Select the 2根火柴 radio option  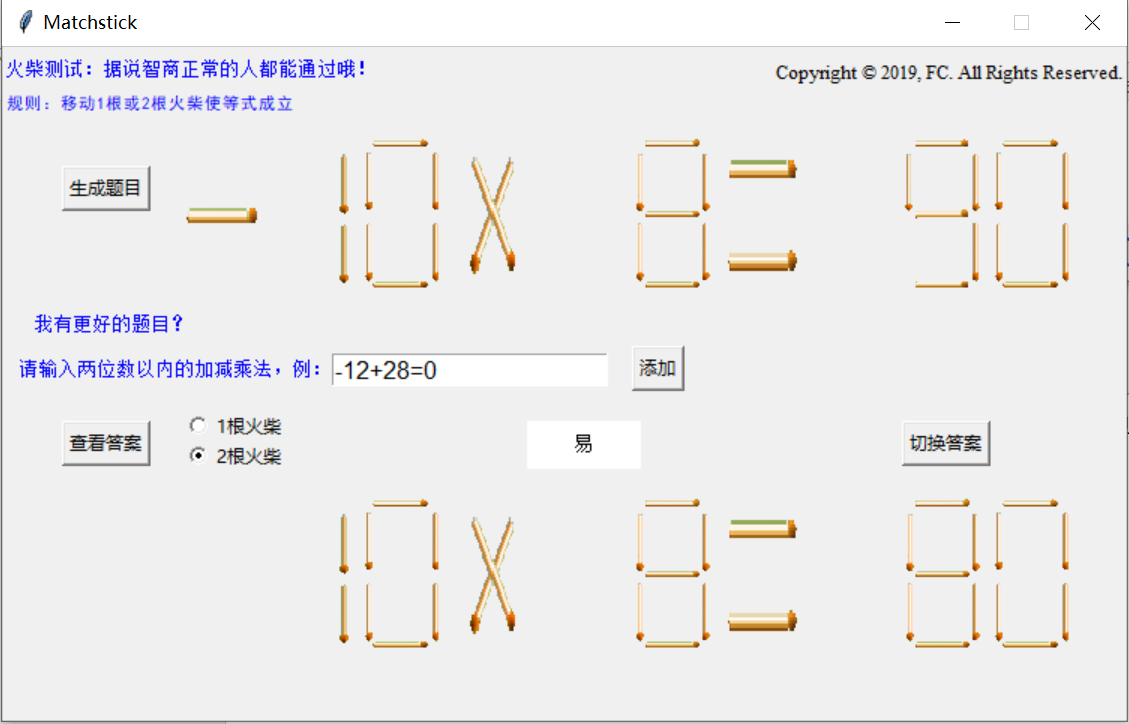point(235,456)
